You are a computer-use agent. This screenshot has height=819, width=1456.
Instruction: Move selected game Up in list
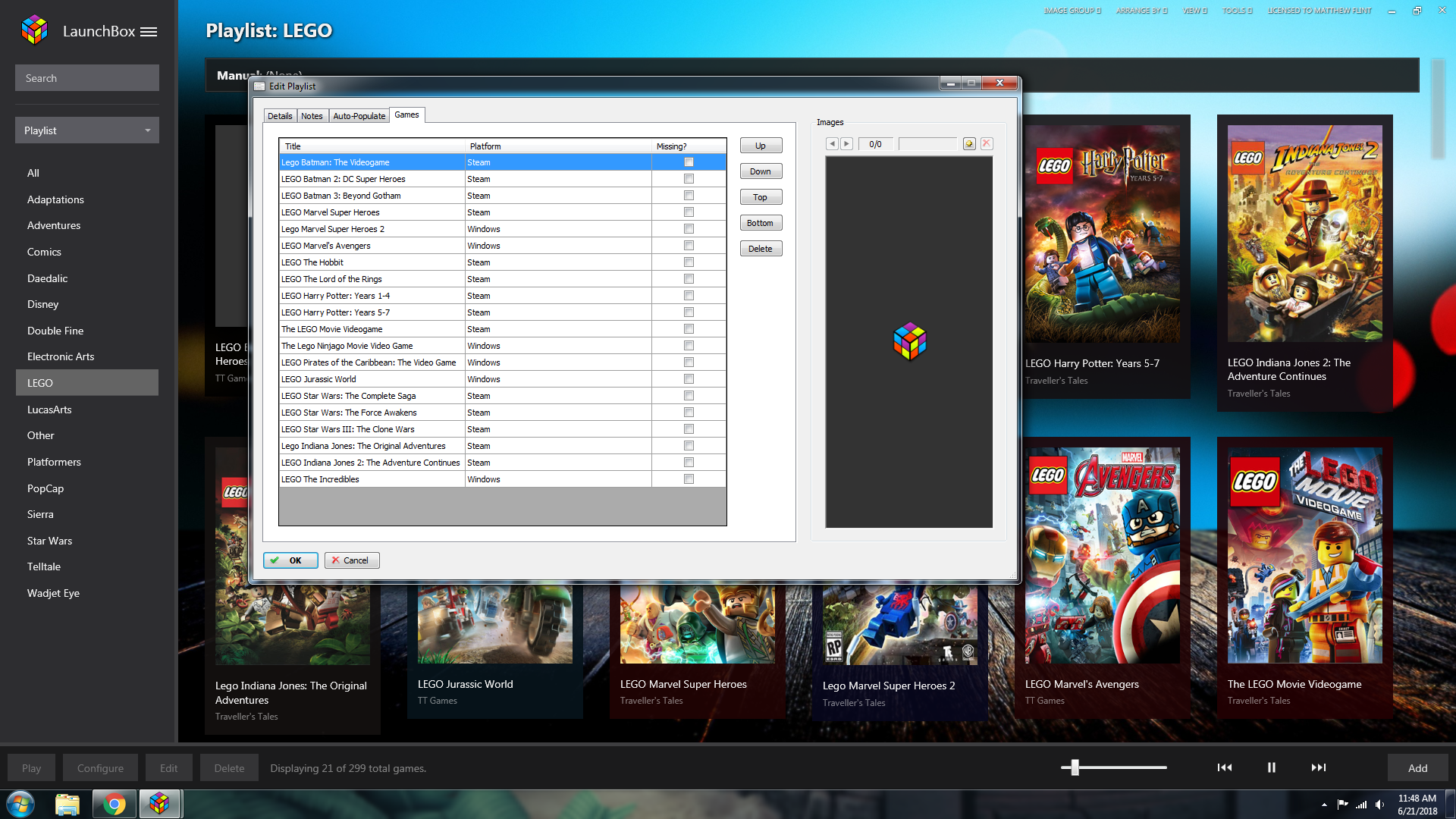[x=761, y=146]
